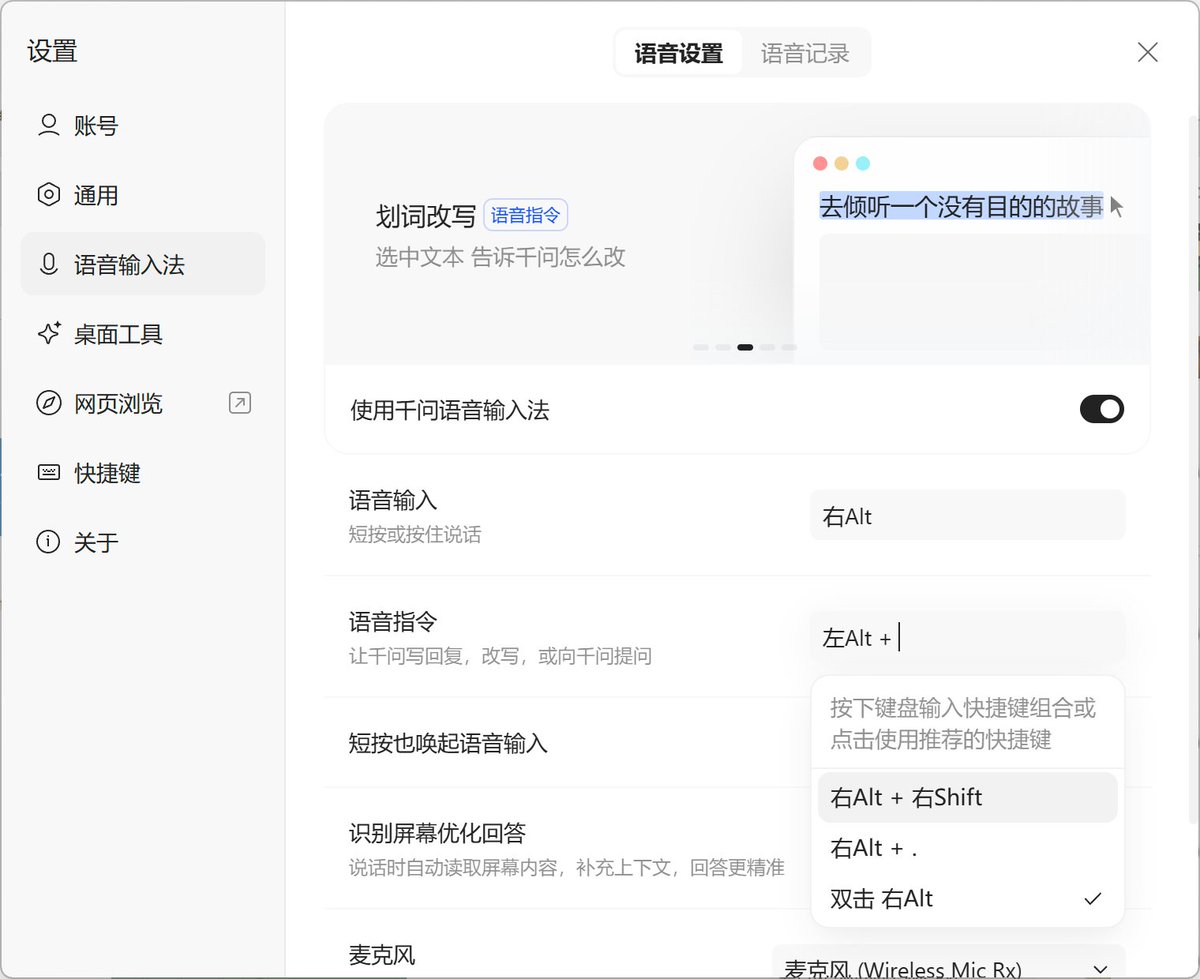Toggle 使用千问语音输入法 switch off
The width and height of the screenshot is (1200, 979).
[x=1102, y=409]
